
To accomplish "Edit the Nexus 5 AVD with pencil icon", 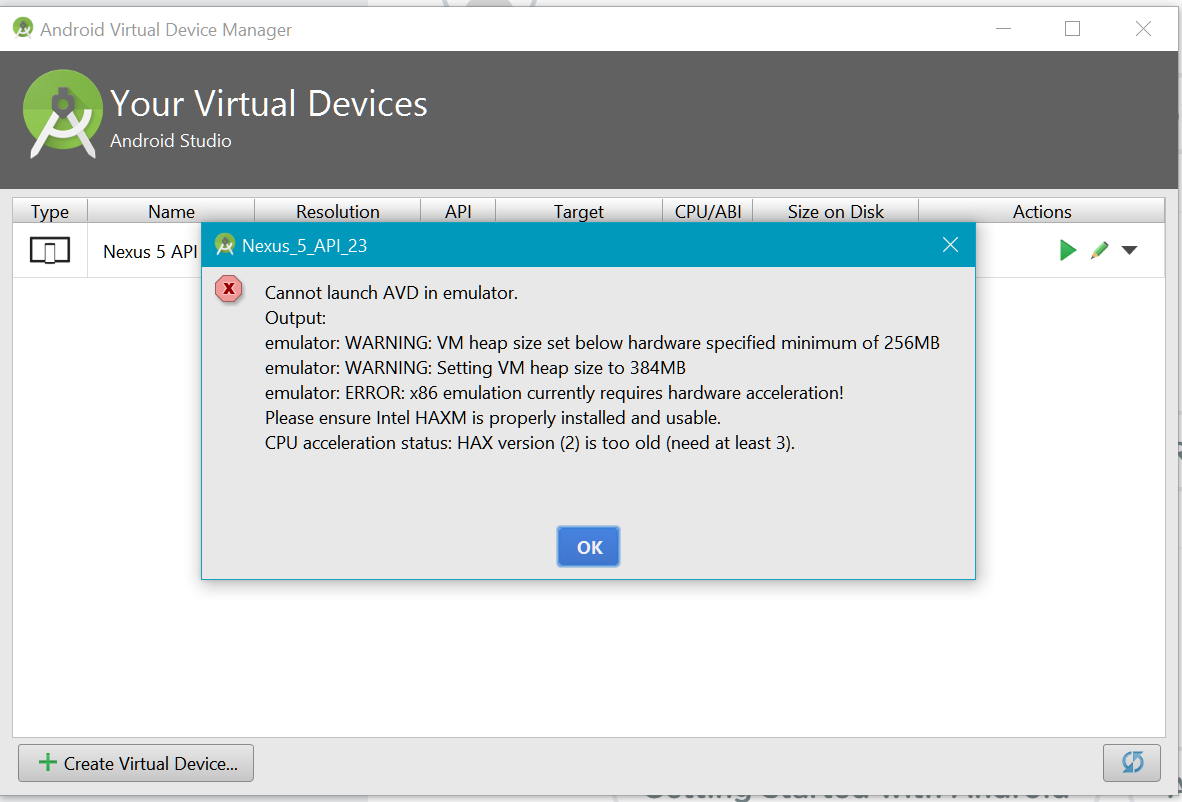I will (1100, 250).
